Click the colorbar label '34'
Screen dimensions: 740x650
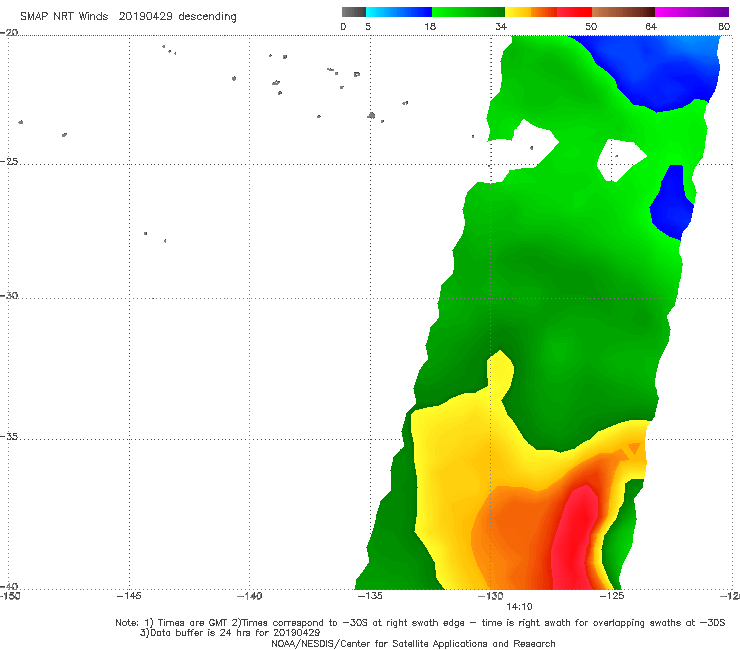pos(501,26)
